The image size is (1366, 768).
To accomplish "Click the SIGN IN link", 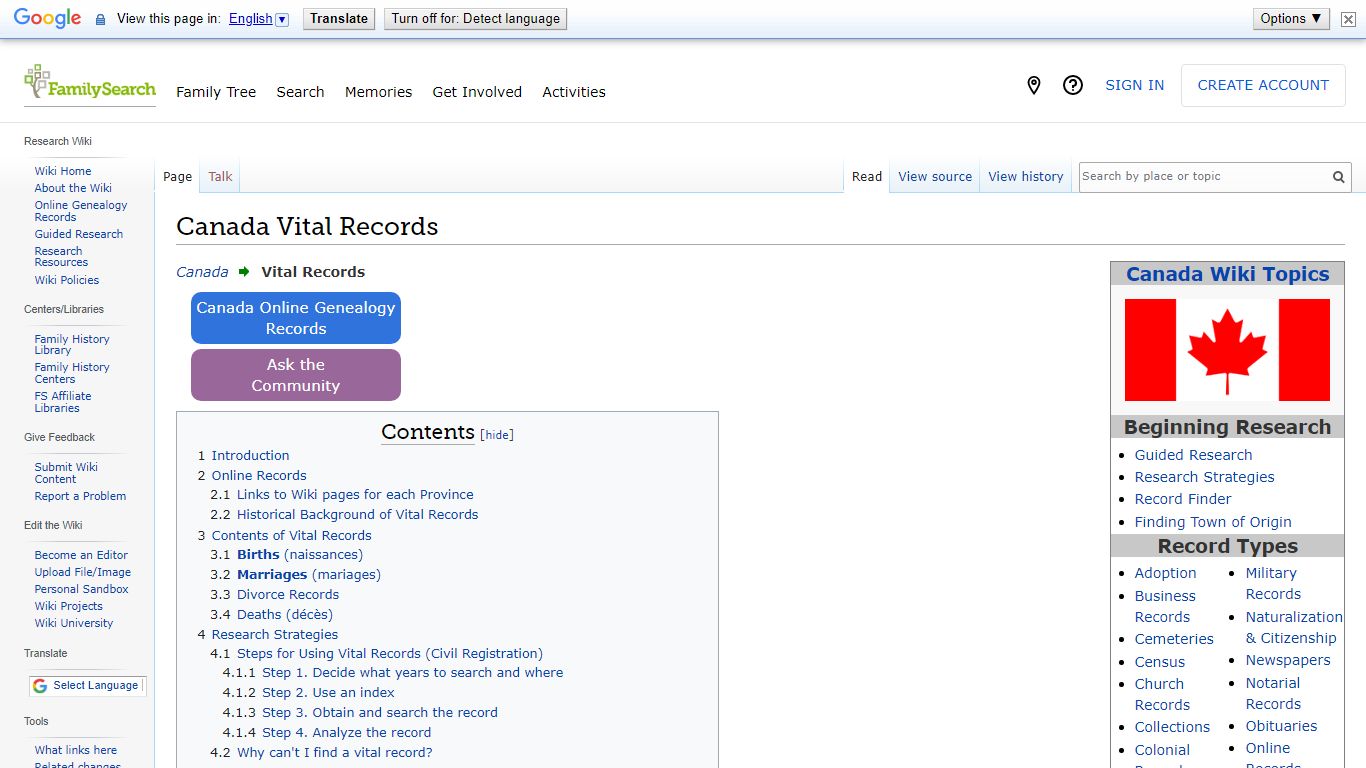I will point(1134,85).
